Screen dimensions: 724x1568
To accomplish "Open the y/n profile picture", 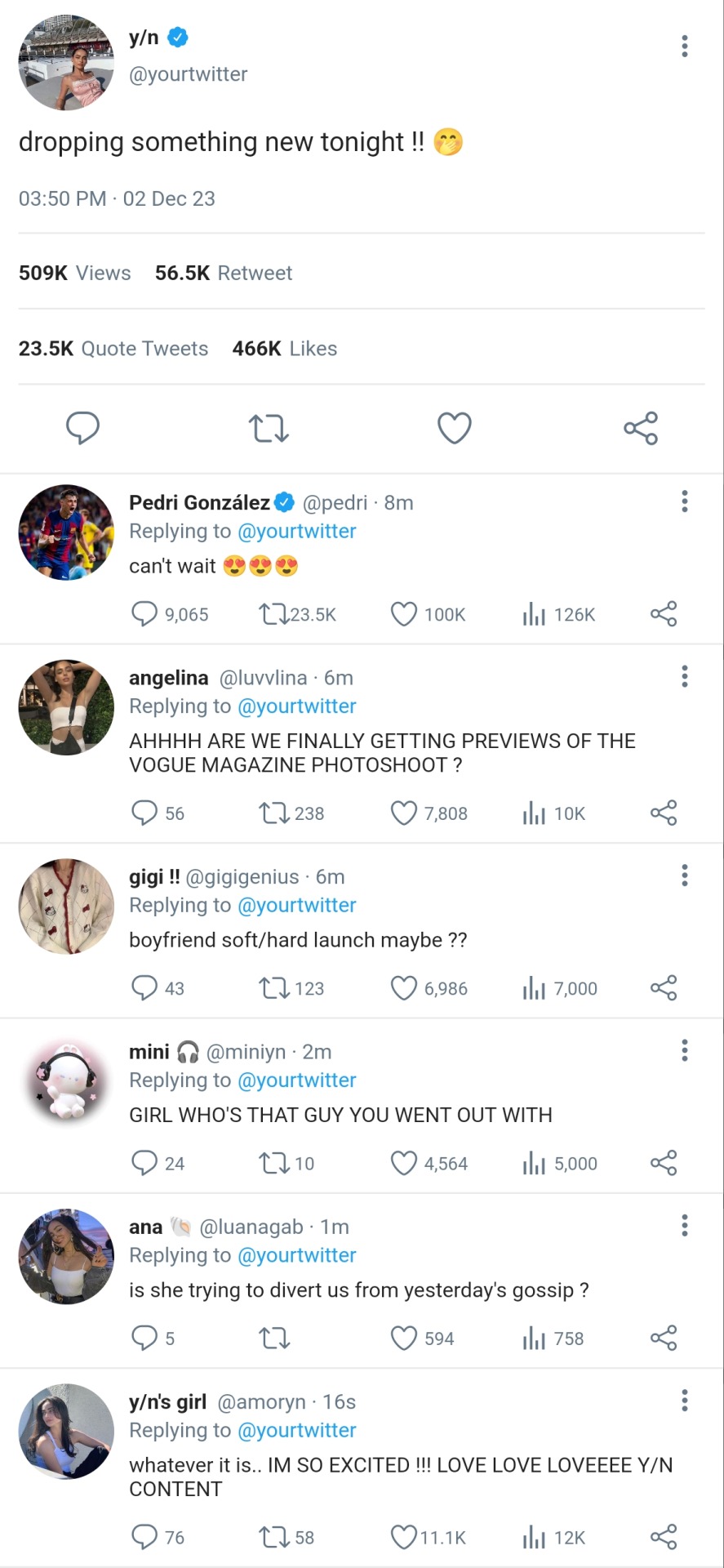I will click(67, 62).
